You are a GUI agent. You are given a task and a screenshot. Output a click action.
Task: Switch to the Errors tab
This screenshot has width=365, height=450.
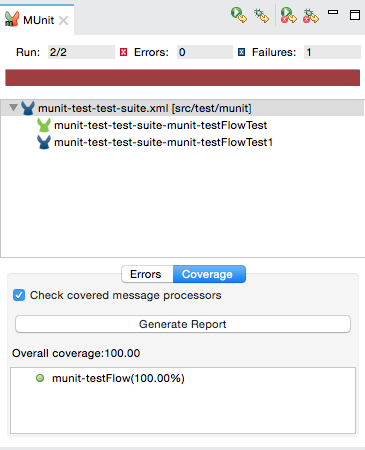click(x=147, y=274)
